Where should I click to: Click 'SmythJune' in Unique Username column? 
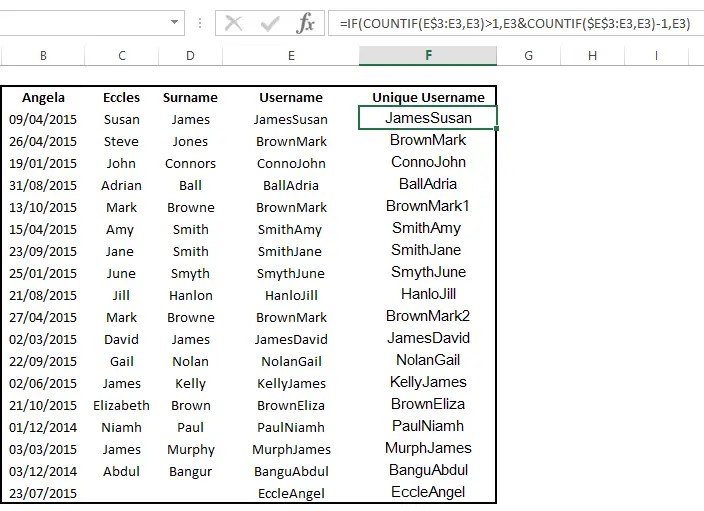[x=428, y=272]
